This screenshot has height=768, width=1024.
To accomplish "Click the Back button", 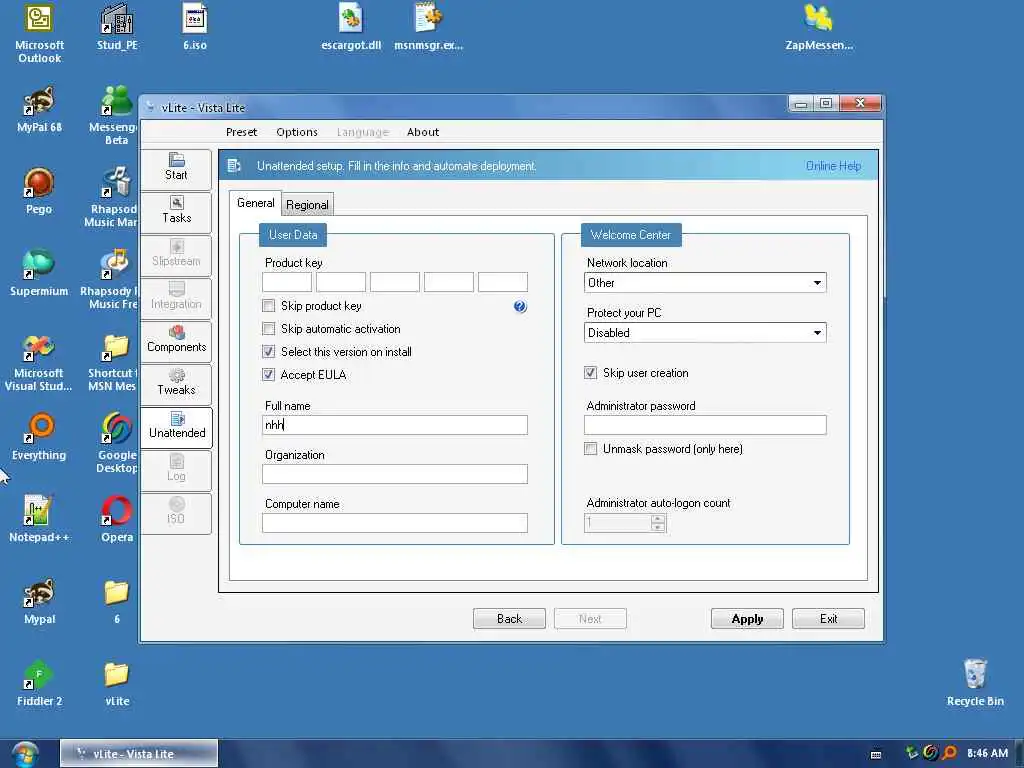I will 509,618.
